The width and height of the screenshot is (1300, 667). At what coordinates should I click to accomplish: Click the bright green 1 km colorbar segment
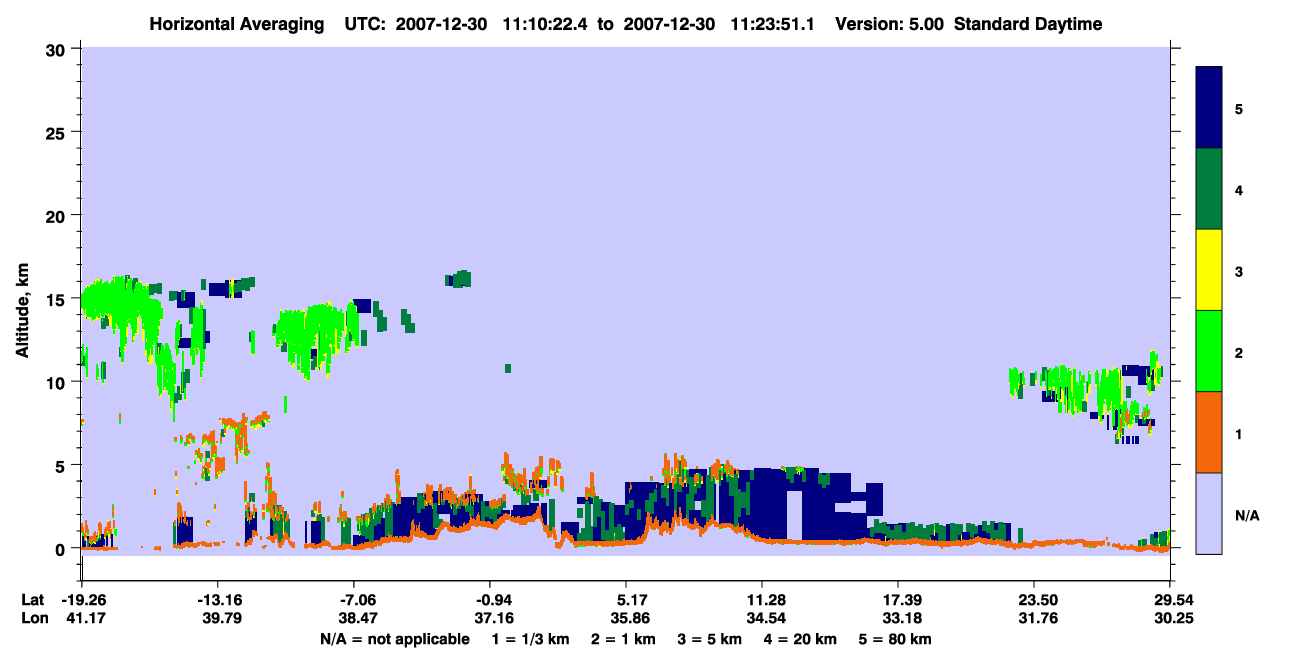coord(1209,351)
